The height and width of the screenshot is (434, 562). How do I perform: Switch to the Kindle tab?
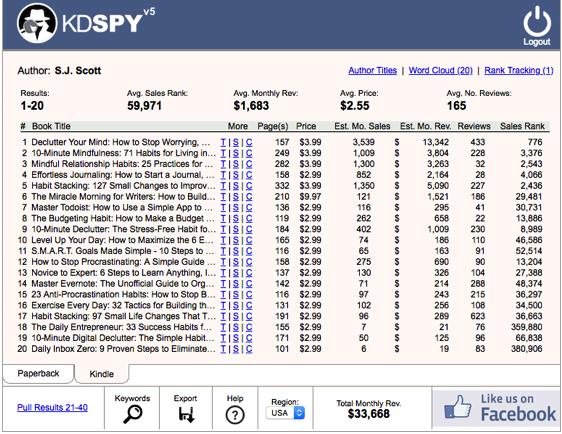(101, 374)
